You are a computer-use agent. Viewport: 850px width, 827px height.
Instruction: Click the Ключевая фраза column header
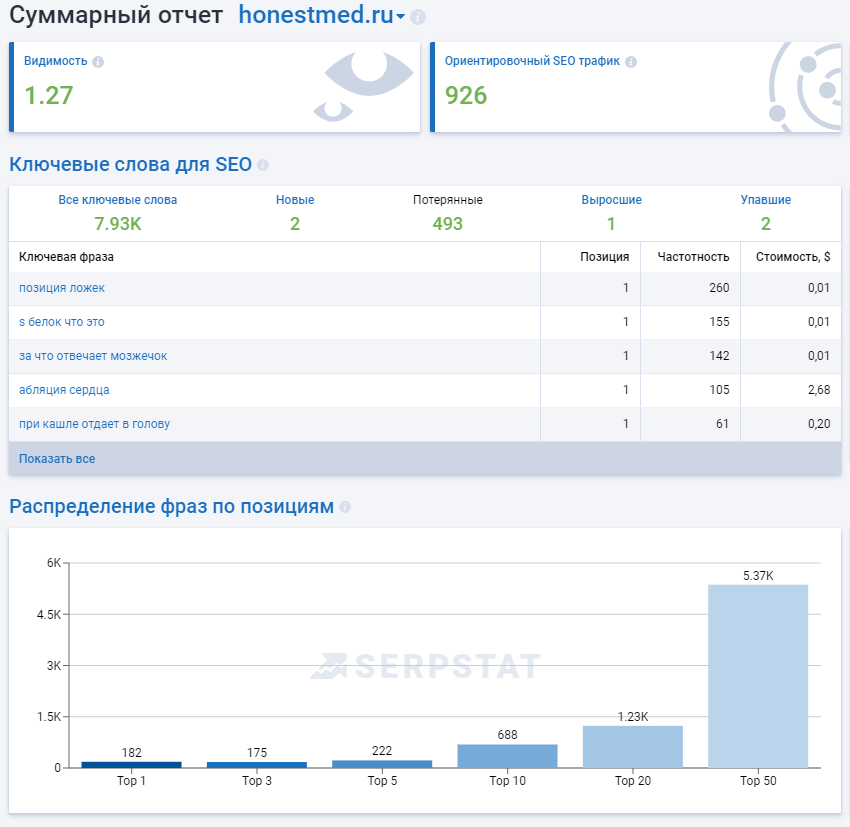coord(66,257)
